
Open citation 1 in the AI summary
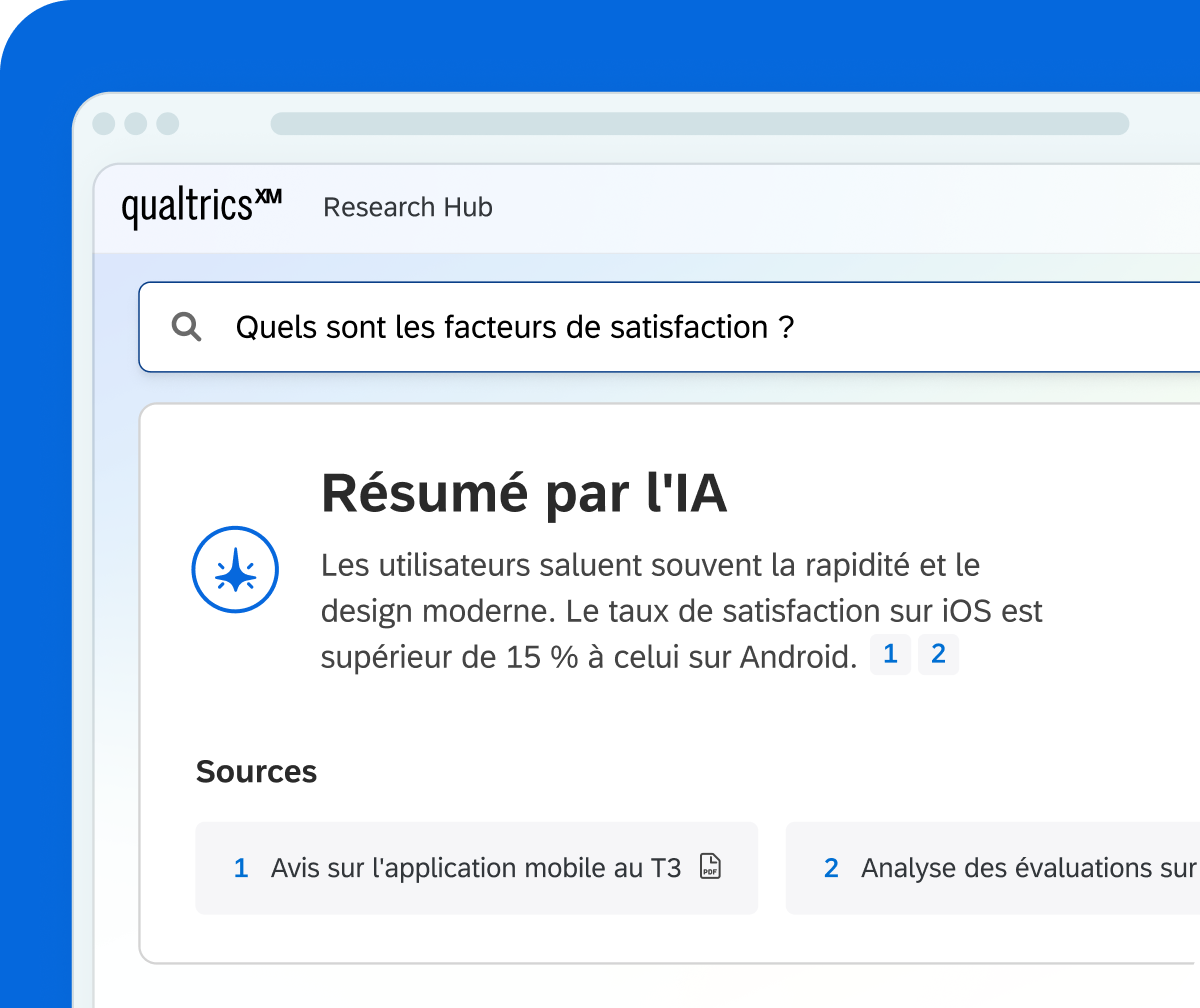[x=890, y=655]
